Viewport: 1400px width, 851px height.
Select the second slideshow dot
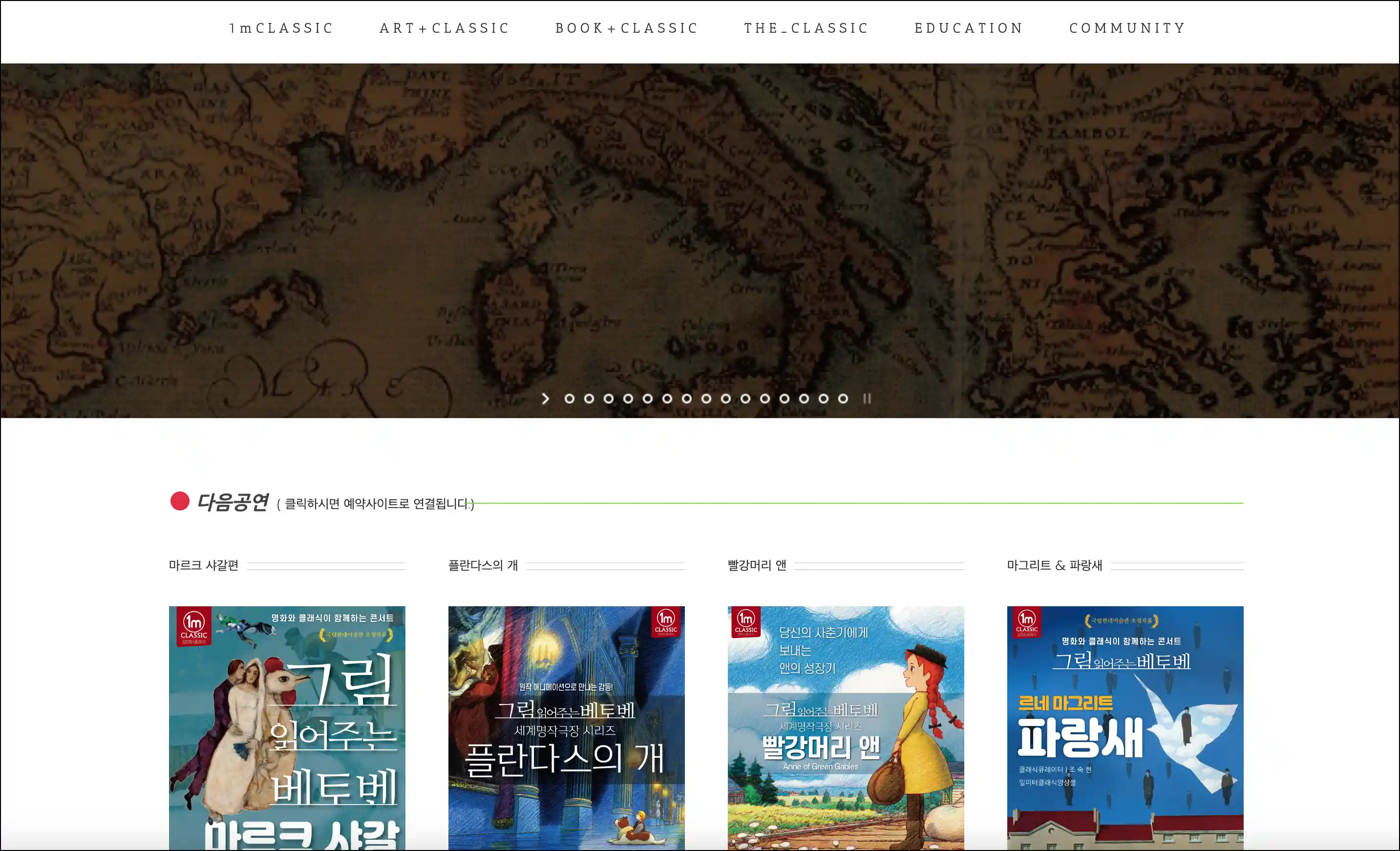[589, 399]
